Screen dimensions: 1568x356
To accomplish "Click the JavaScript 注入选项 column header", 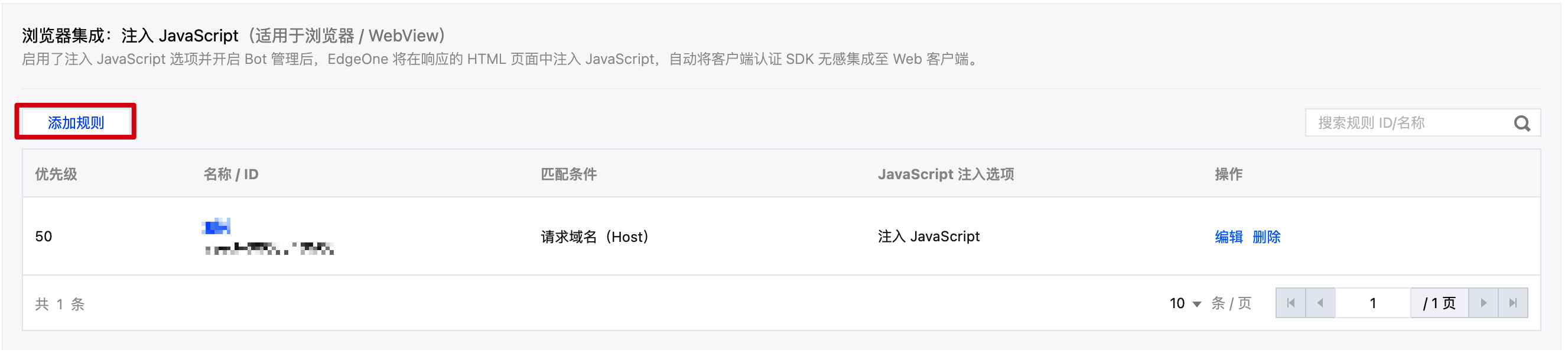I will tap(945, 174).
